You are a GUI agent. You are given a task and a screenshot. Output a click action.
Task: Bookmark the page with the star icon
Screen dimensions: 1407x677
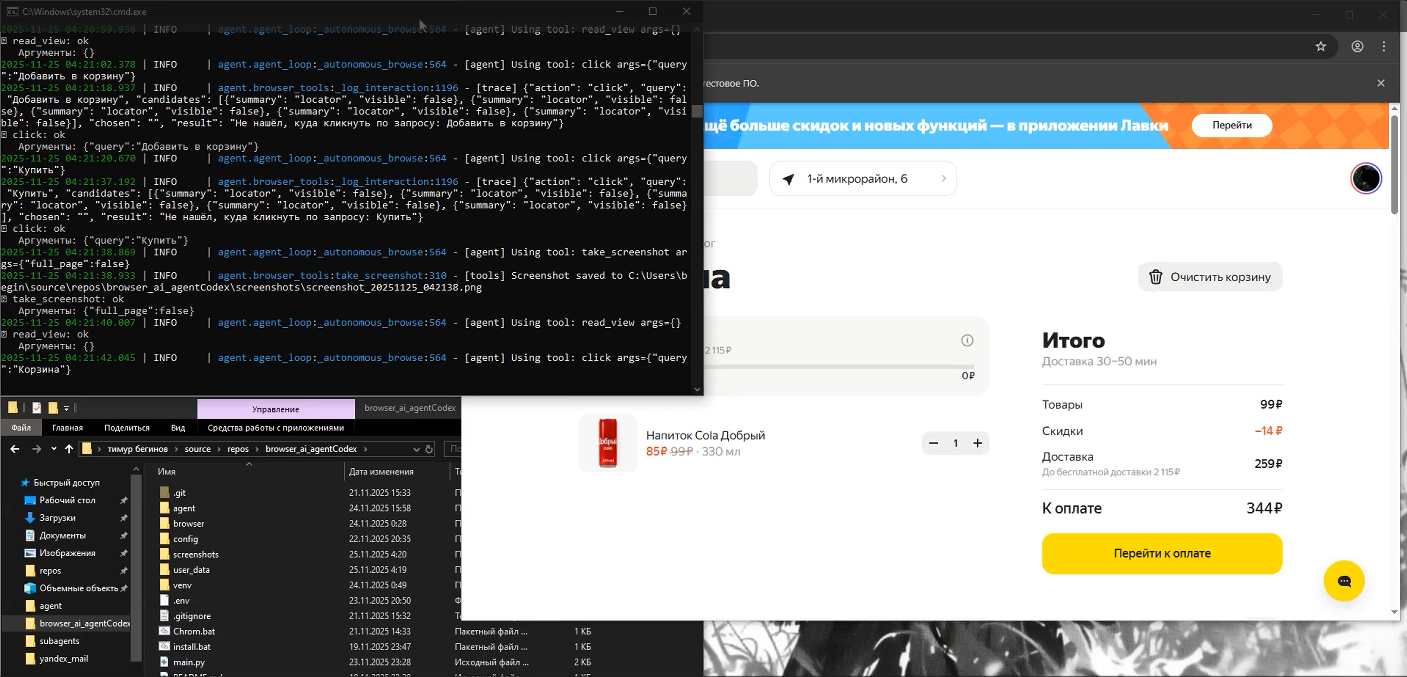pyautogui.click(x=1320, y=46)
